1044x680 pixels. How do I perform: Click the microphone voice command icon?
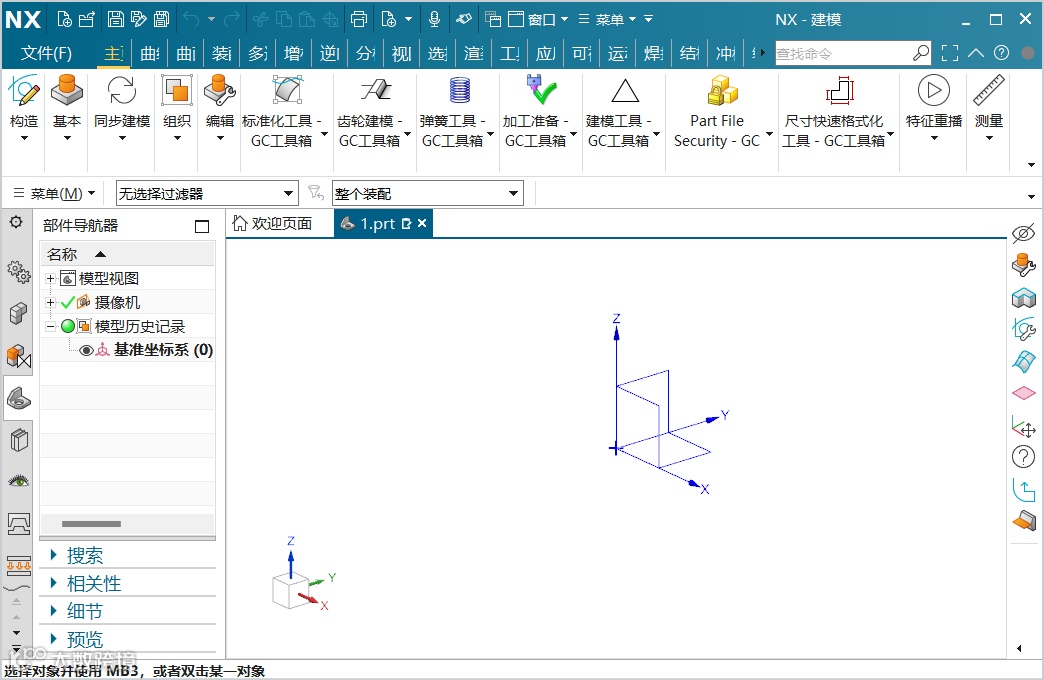coord(434,19)
